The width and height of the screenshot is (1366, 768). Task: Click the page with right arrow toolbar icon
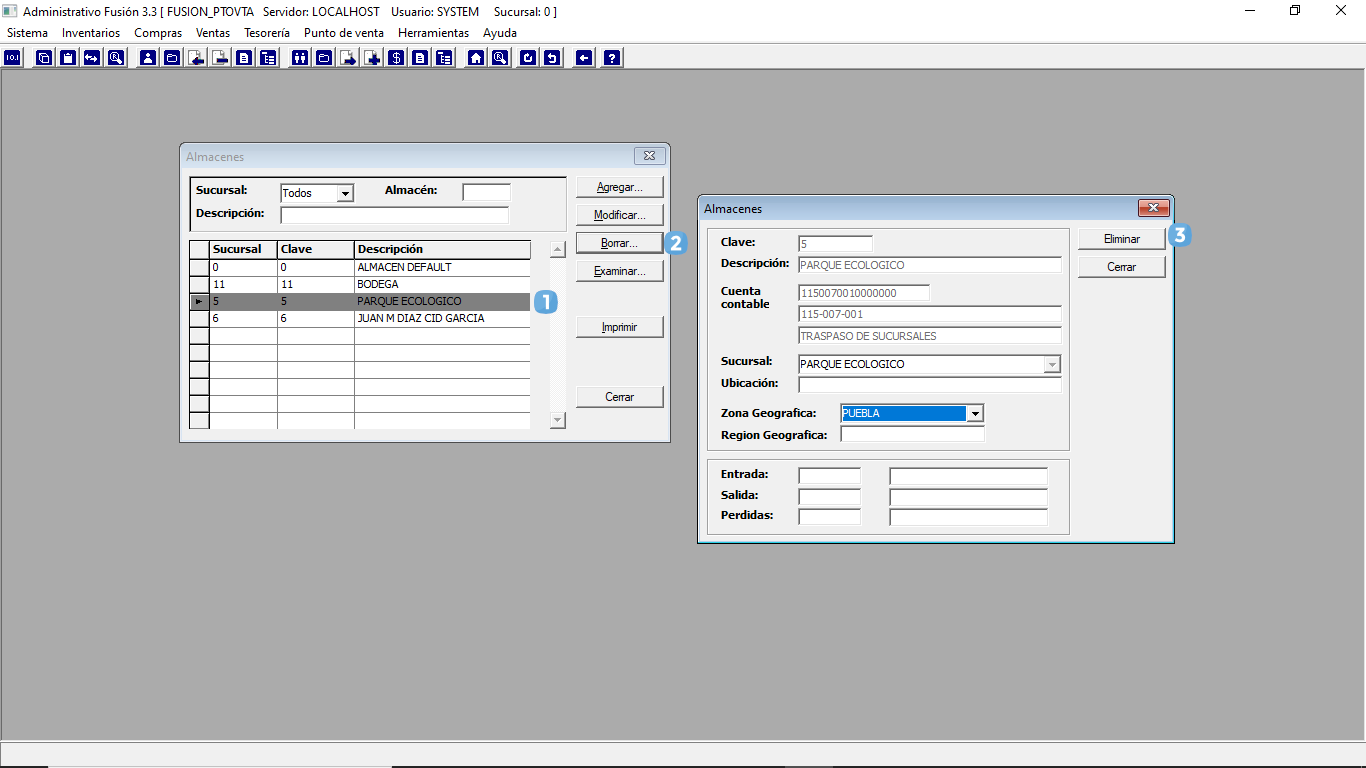pyautogui.click(x=349, y=58)
